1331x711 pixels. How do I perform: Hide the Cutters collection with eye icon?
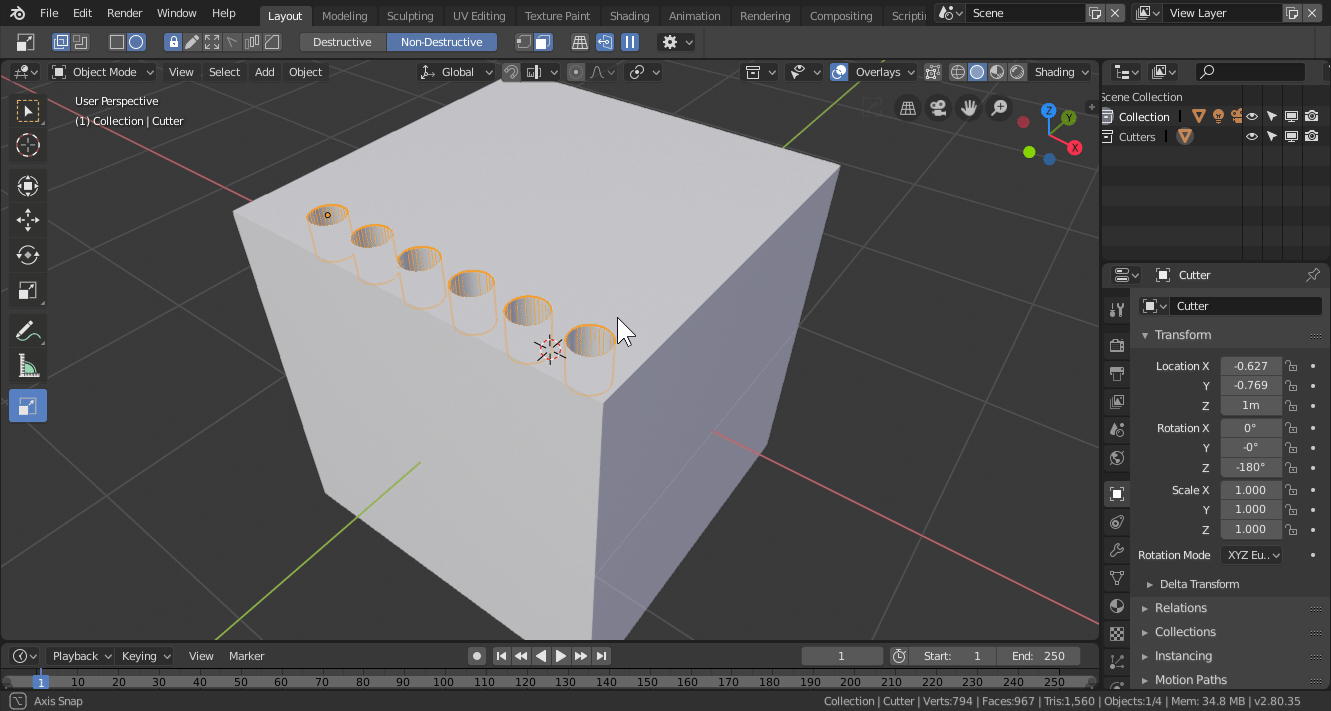(1251, 137)
